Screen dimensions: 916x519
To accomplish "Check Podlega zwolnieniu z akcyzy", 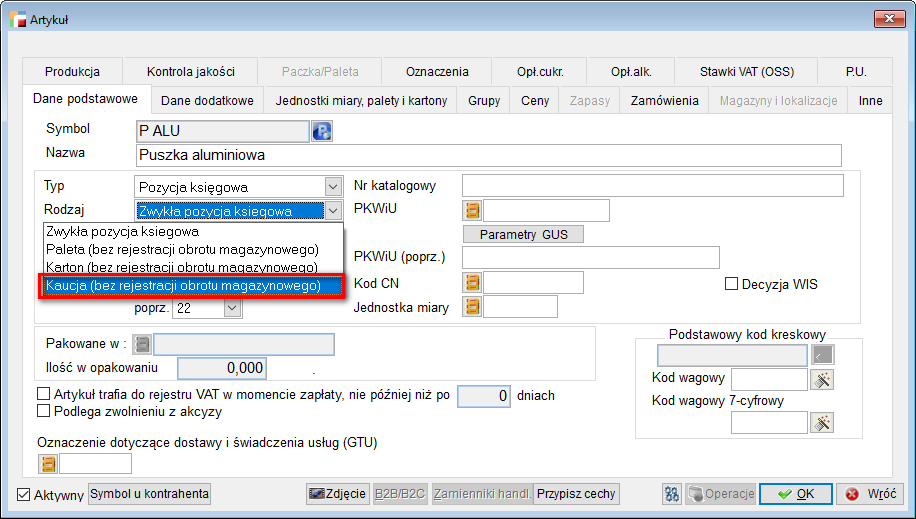I will 44,411.
